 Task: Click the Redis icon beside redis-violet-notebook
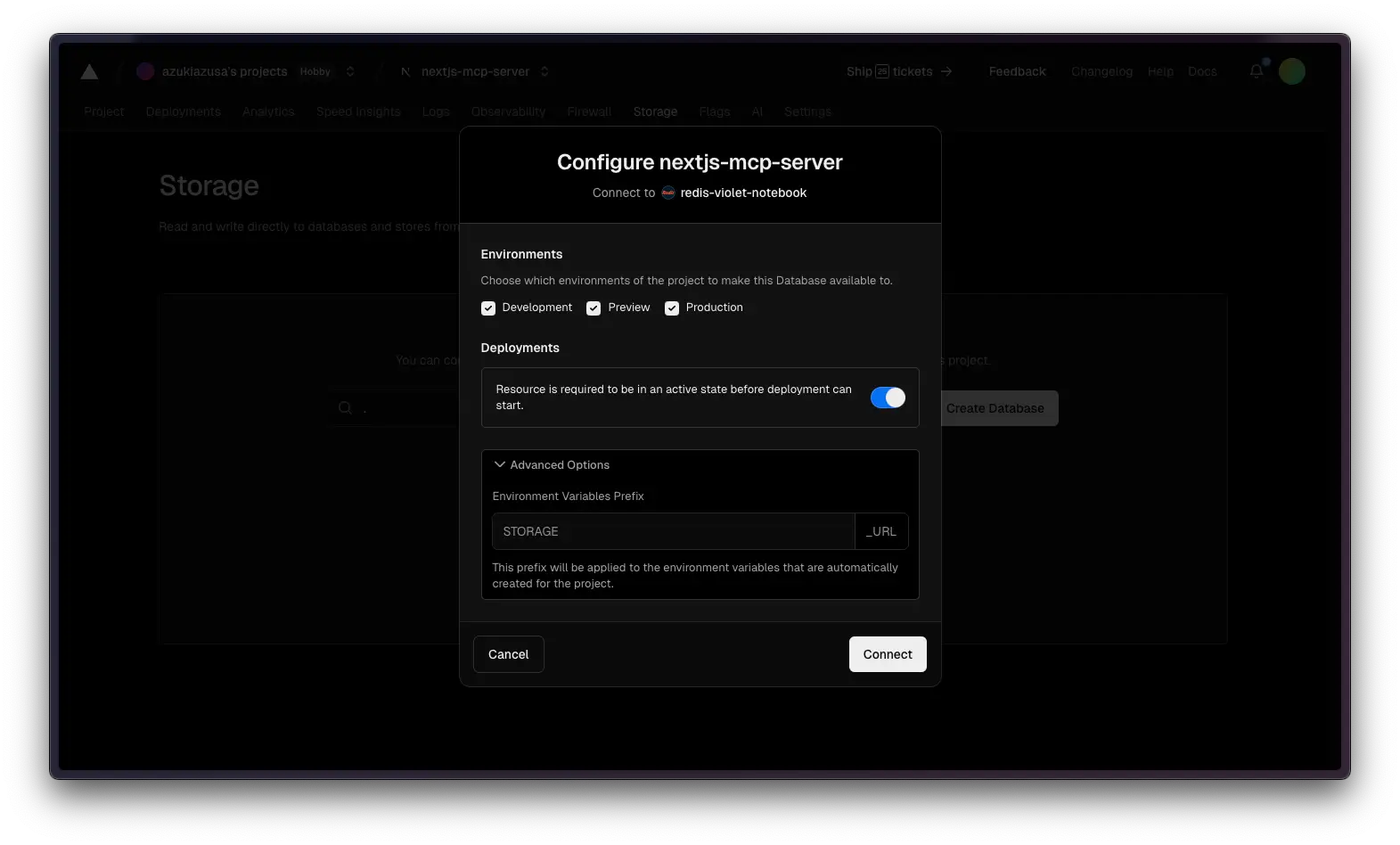click(668, 193)
